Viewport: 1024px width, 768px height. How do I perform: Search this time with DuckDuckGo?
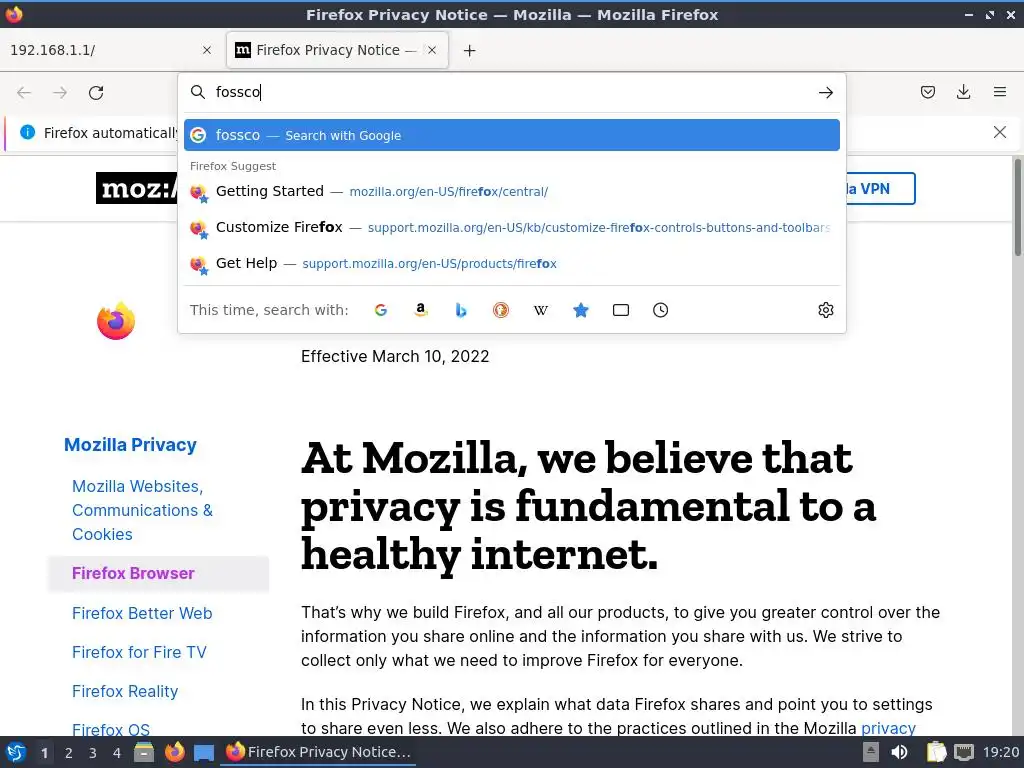(x=501, y=310)
